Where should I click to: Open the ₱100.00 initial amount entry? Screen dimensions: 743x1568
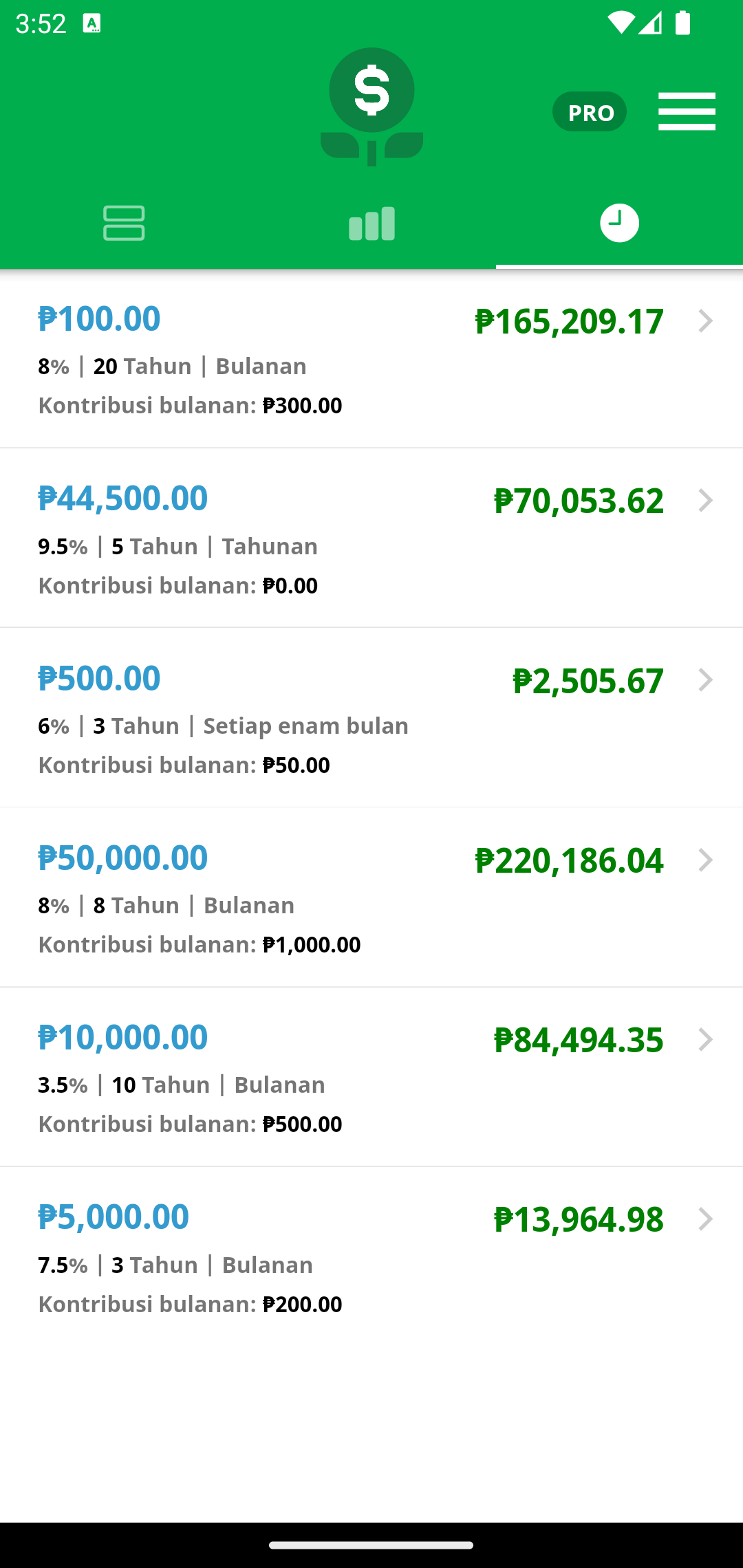371,359
